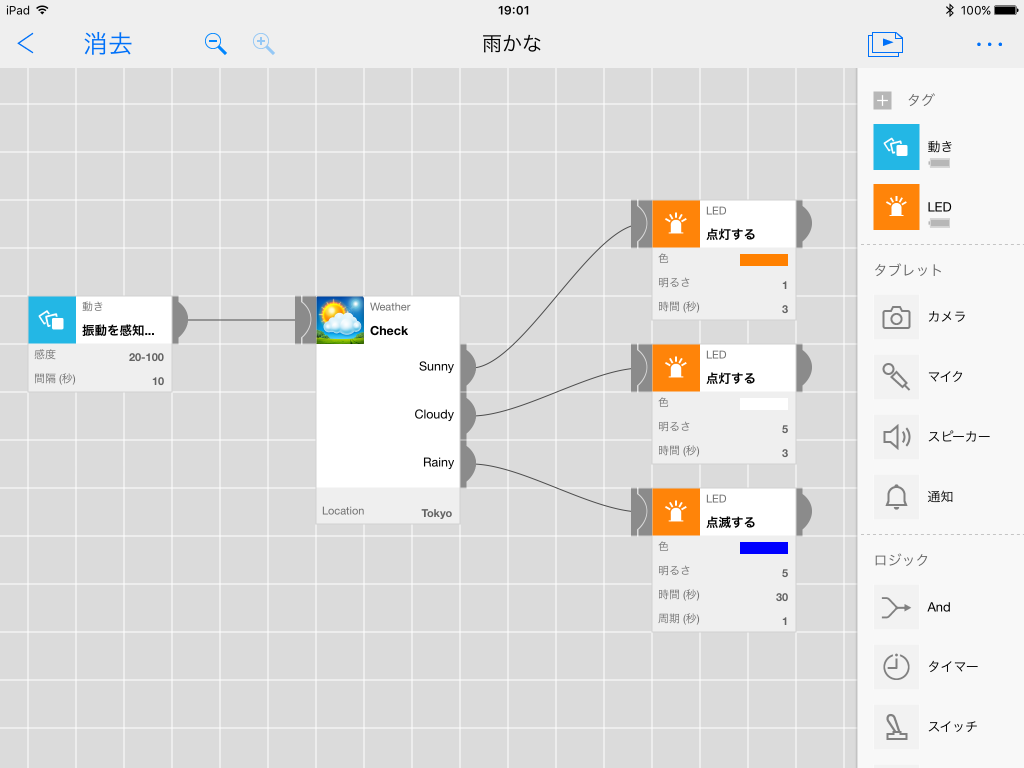The height and width of the screenshot is (768, 1024).
Task: Tap the recipe title 雨かな
Action: coord(512,44)
